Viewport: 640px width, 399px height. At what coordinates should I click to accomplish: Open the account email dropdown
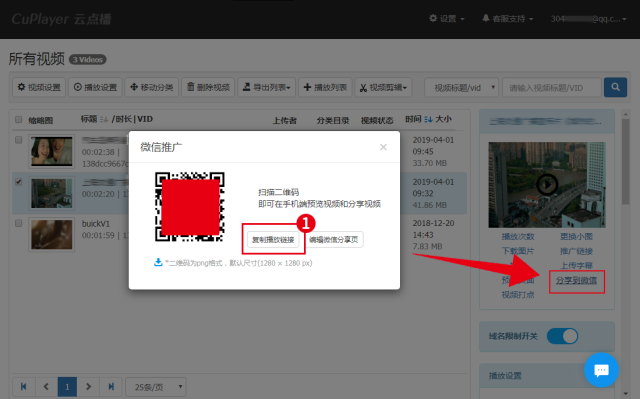(x=589, y=19)
